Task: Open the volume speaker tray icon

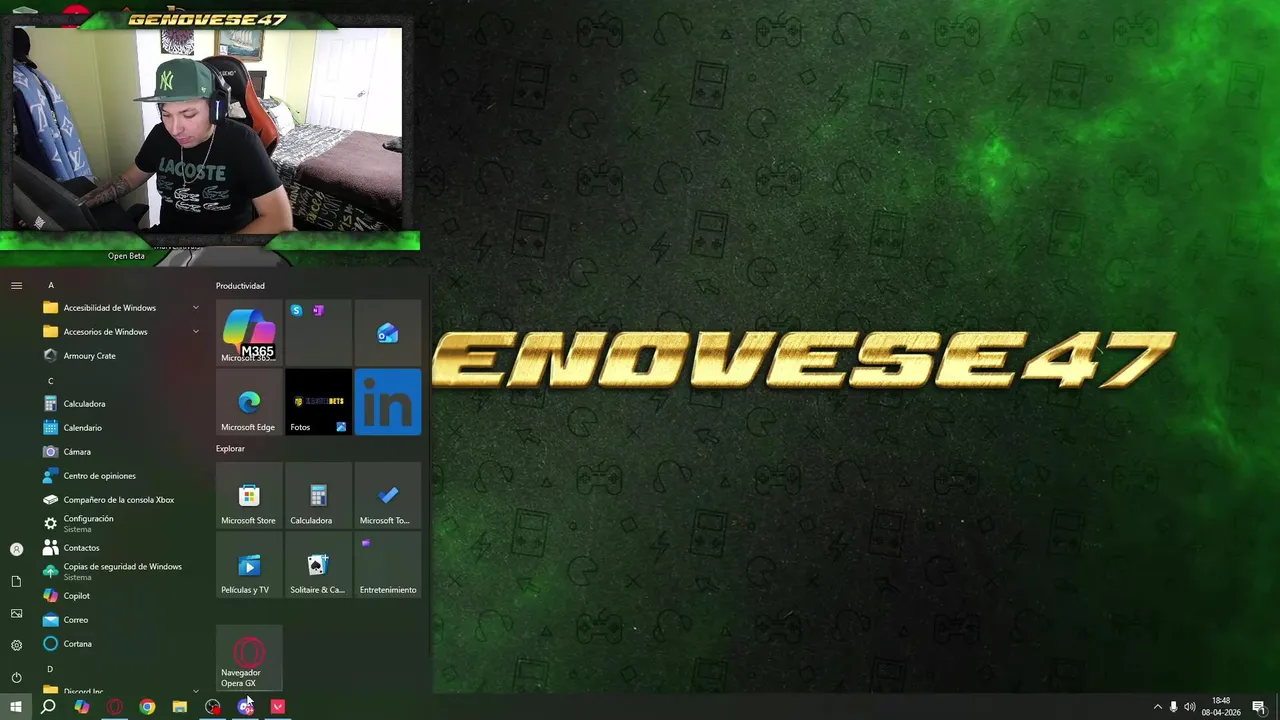Action: 1189,707
